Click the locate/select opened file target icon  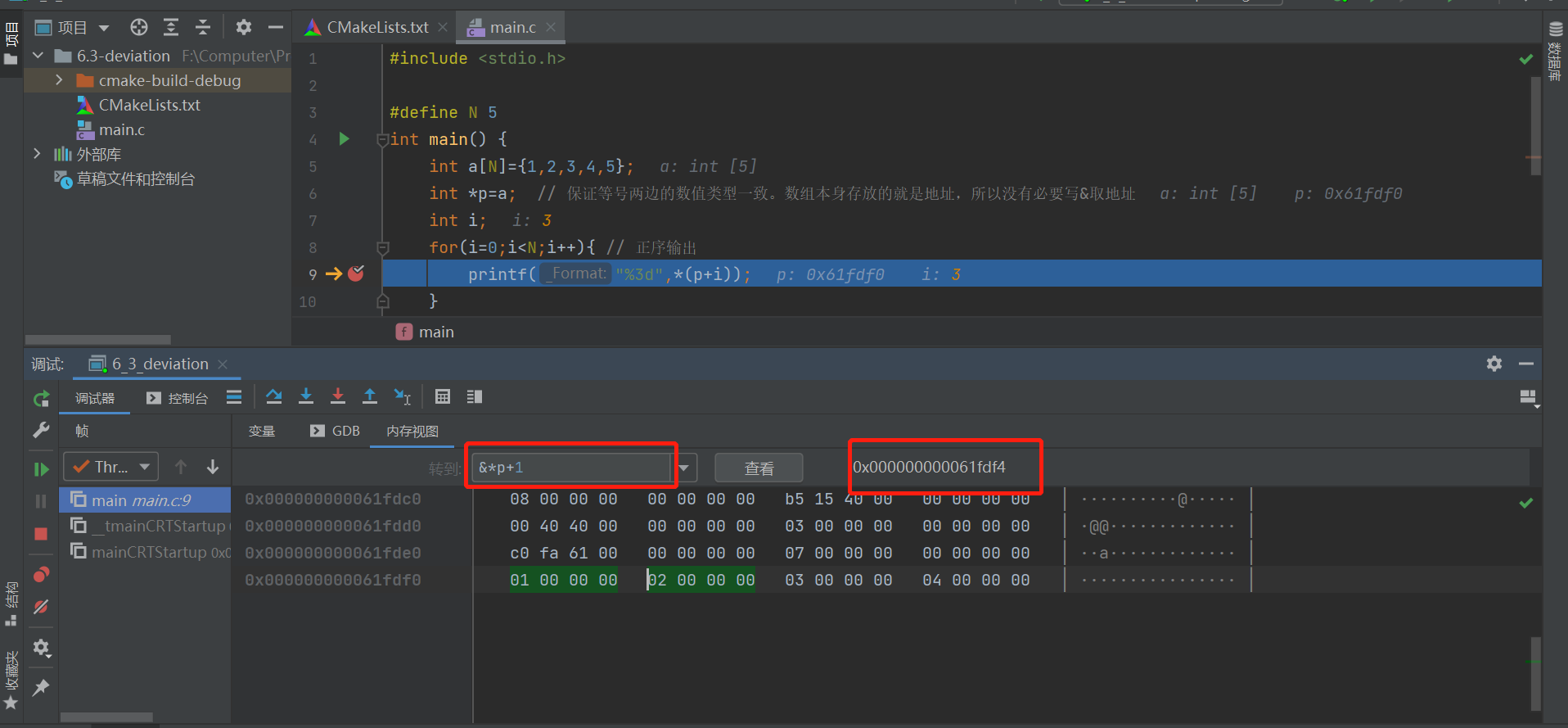139,27
